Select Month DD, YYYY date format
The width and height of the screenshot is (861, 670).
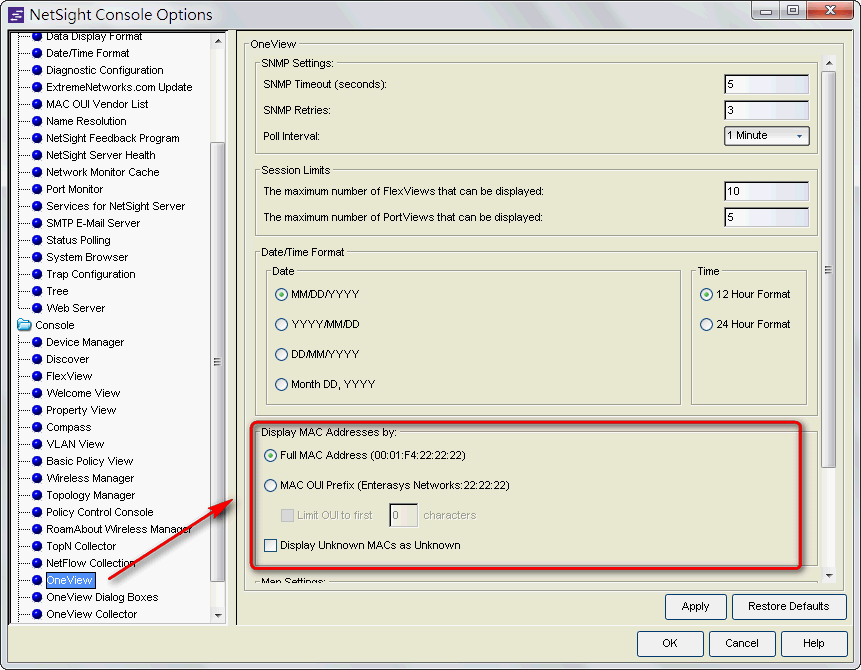[x=281, y=385]
